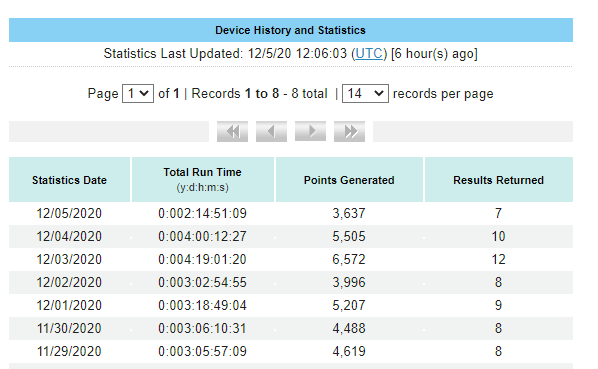
Task: Click the Results Returned column header
Action: (x=498, y=180)
